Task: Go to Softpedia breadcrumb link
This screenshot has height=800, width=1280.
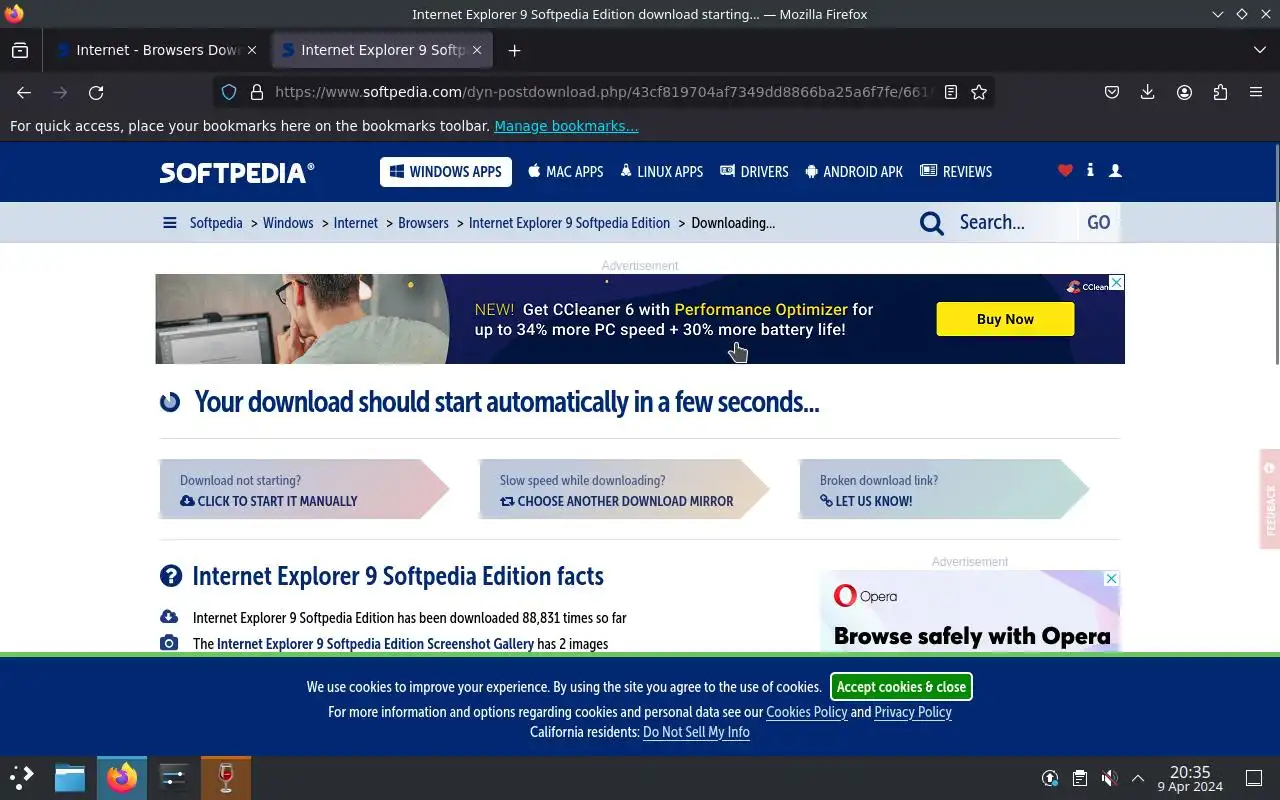Action: point(216,223)
